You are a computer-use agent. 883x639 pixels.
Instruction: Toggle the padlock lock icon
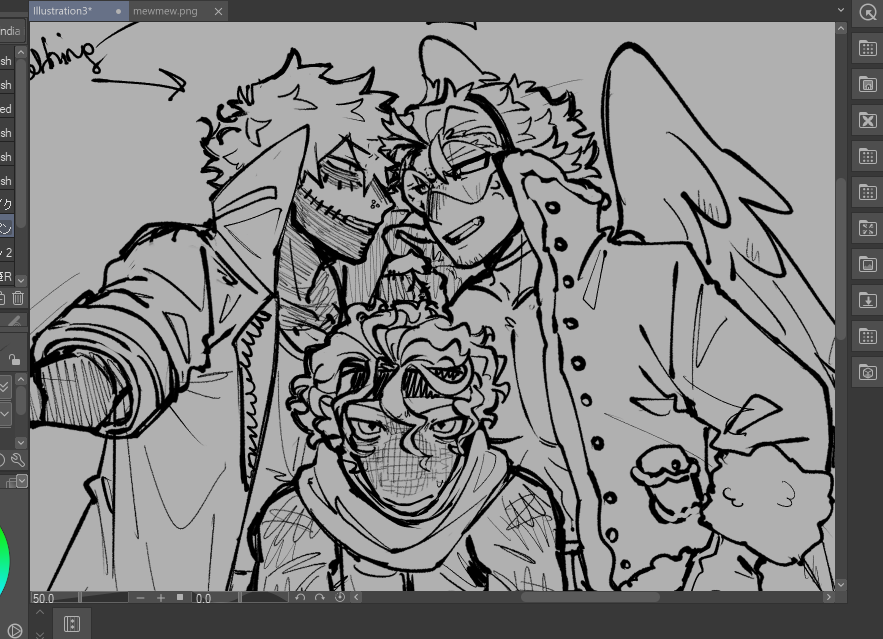point(14,359)
